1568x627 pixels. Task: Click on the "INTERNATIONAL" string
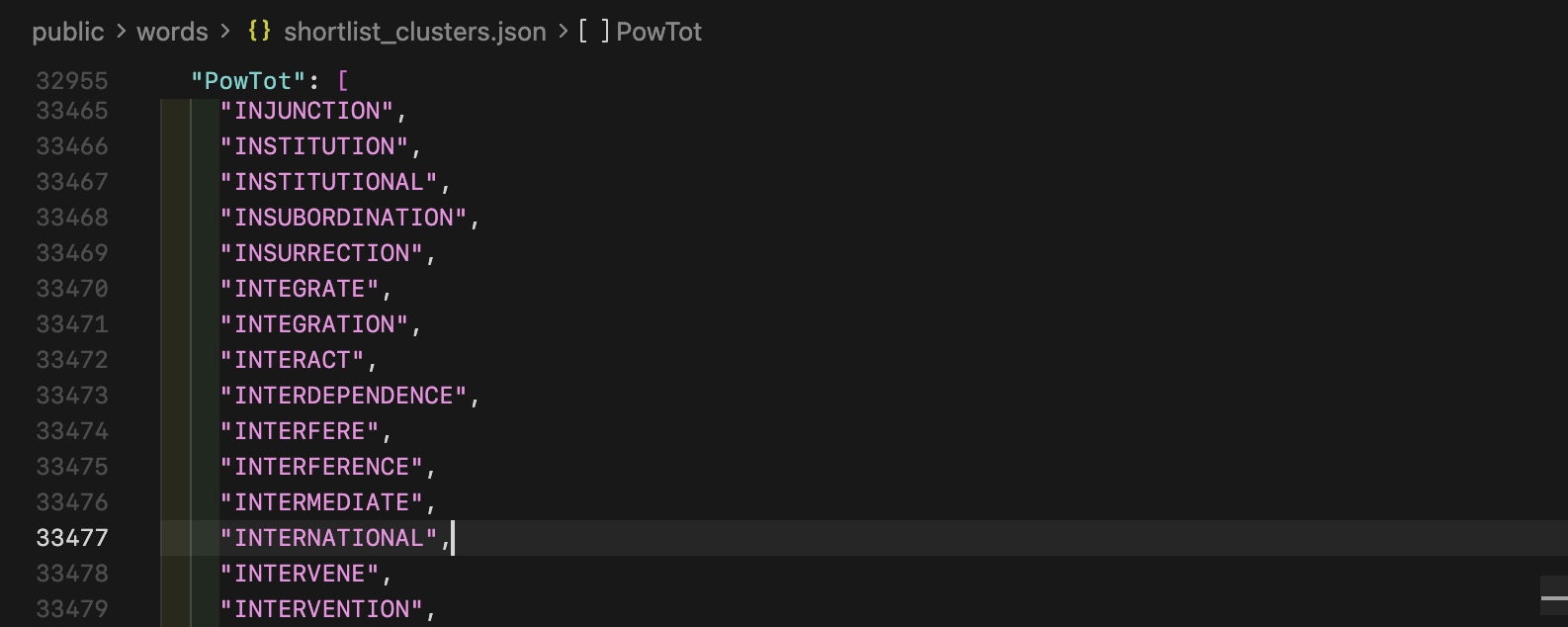pyautogui.click(x=328, y=538)
